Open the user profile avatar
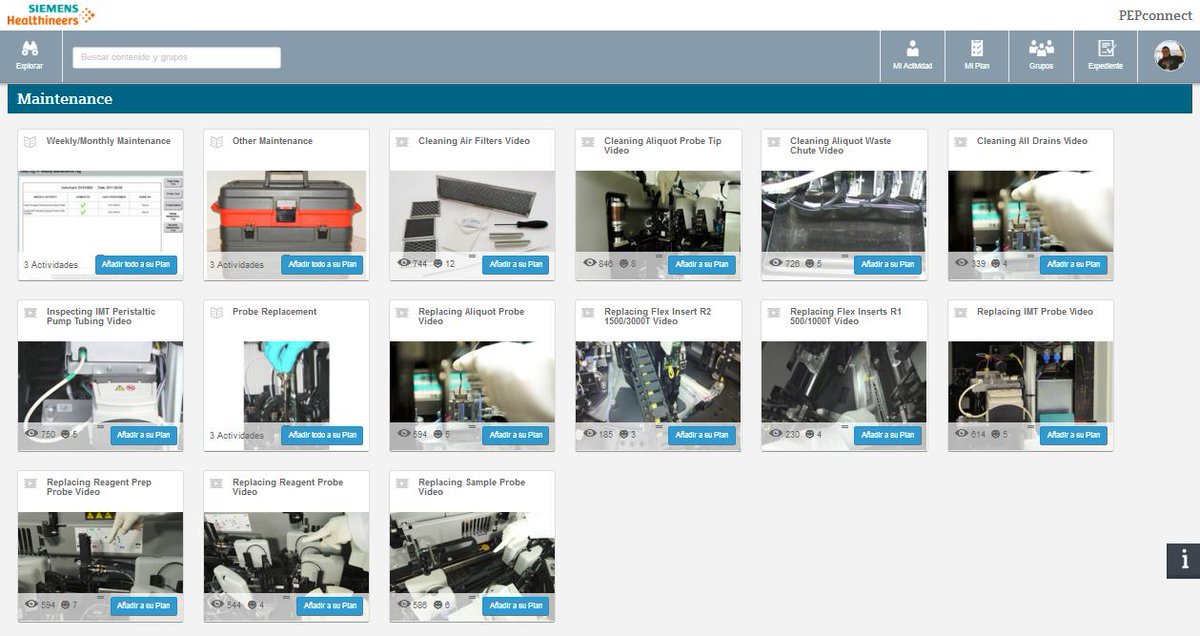 tap(1169, 56)
